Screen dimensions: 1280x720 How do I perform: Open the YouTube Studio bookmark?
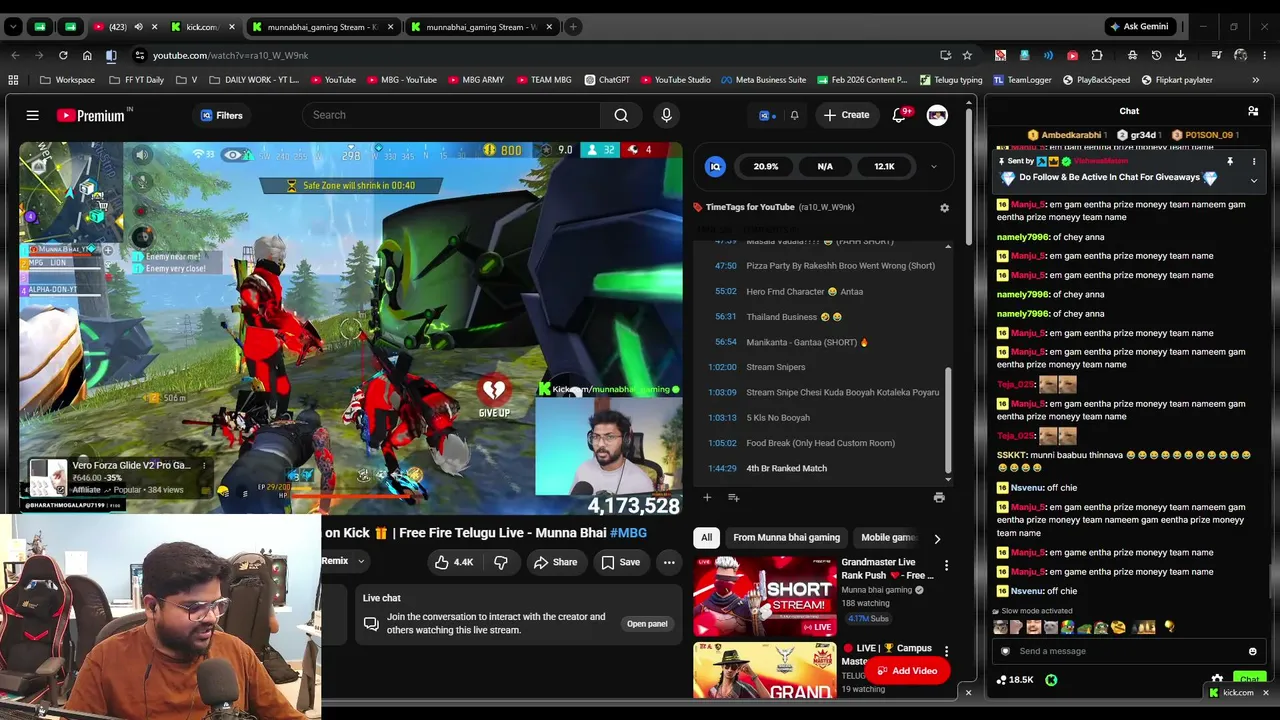pos(676,80)
